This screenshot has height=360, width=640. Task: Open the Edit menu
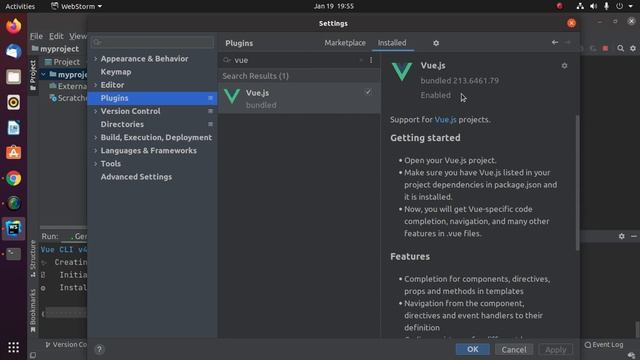[56, 36]
